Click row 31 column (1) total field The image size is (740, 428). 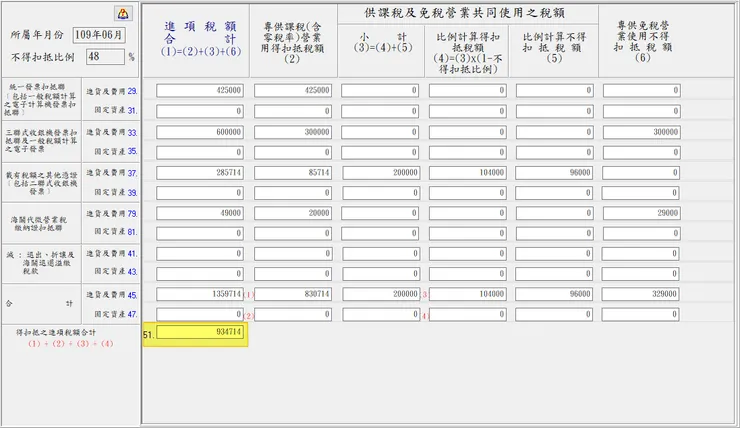200,111
